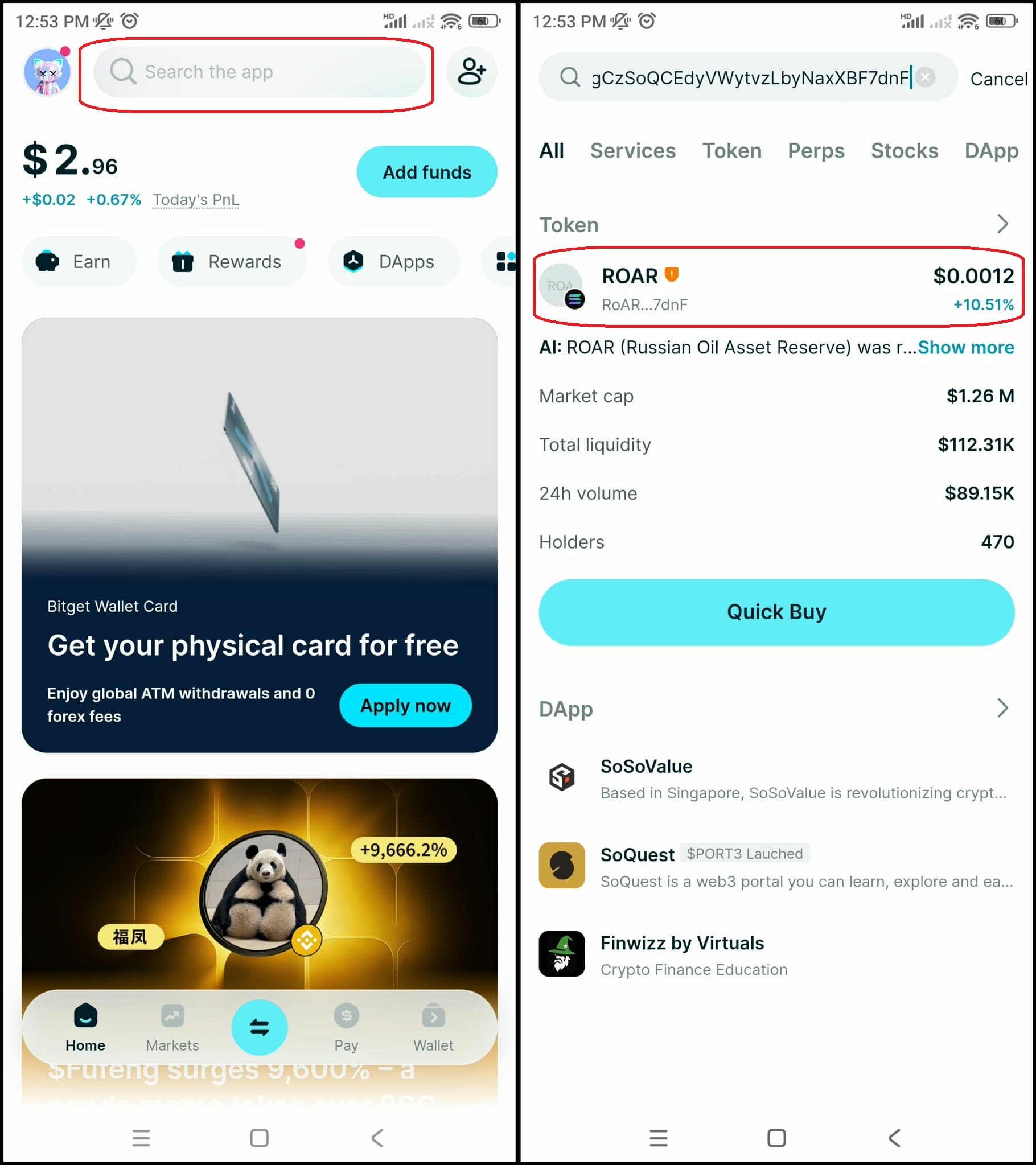Screen dimensions: 1036x1165
Task: Tap Apply now on card banner
Action: [x=405, y=705]
